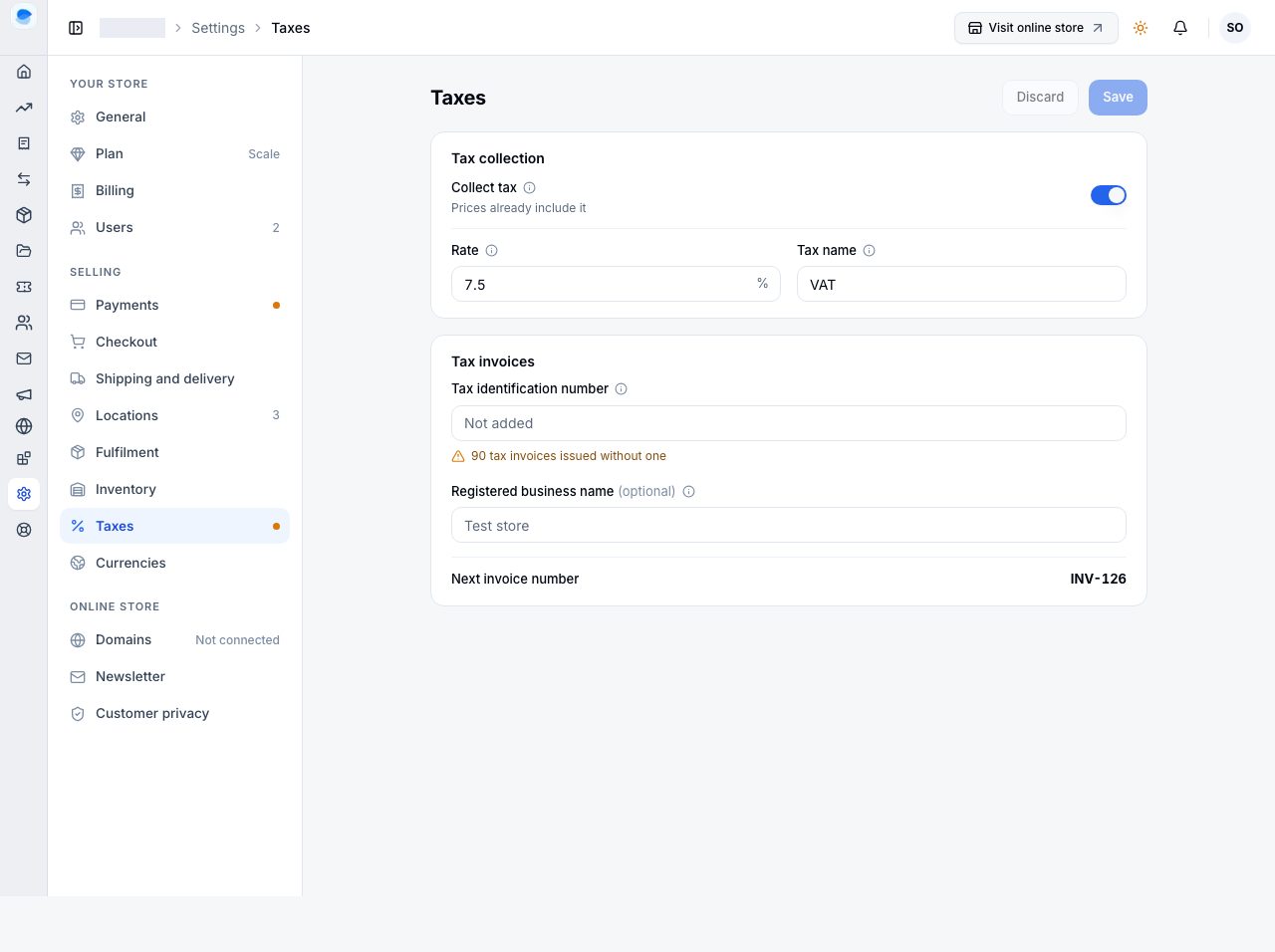Open the two-arrows transfers icon in the rail
The width and height of the screenshot is (1275, 952).
tap(24, 179)
